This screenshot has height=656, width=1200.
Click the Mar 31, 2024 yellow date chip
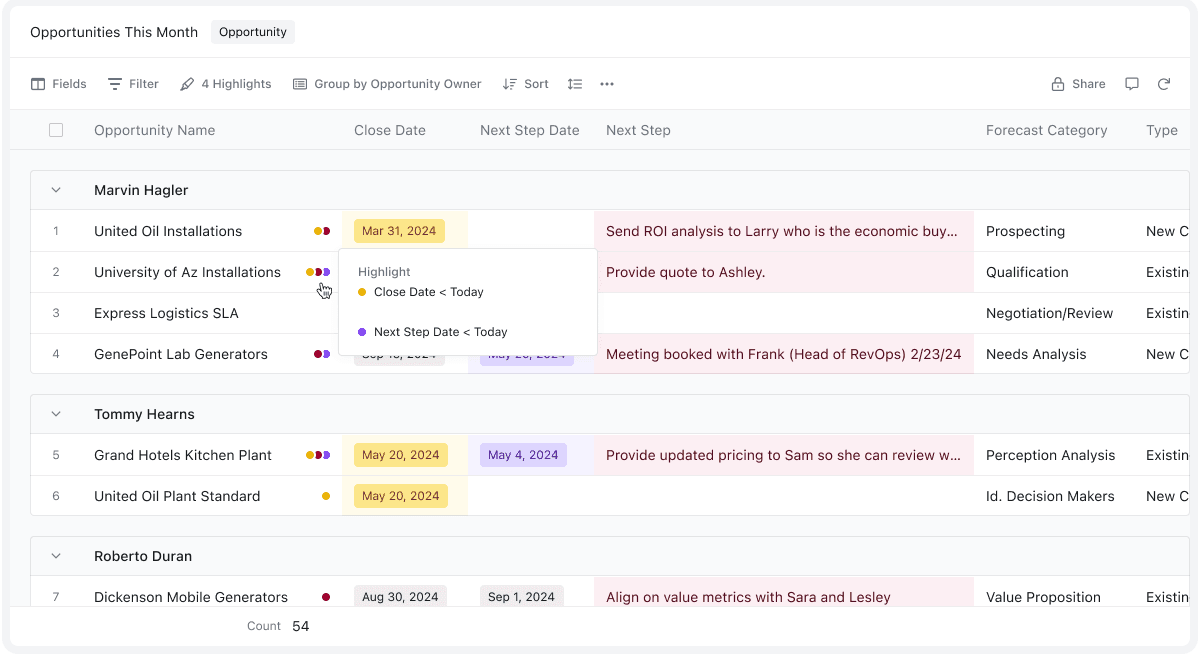[399, 231]
